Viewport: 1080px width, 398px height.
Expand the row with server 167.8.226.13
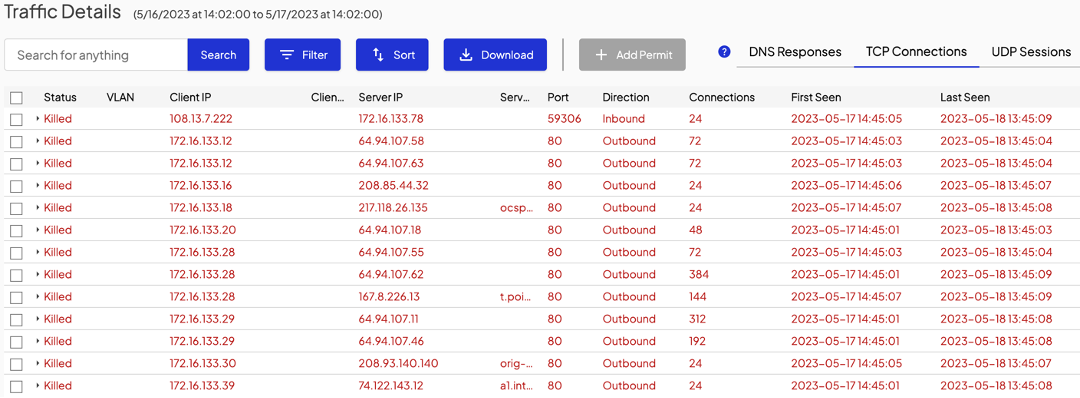[x=37, y=296]
